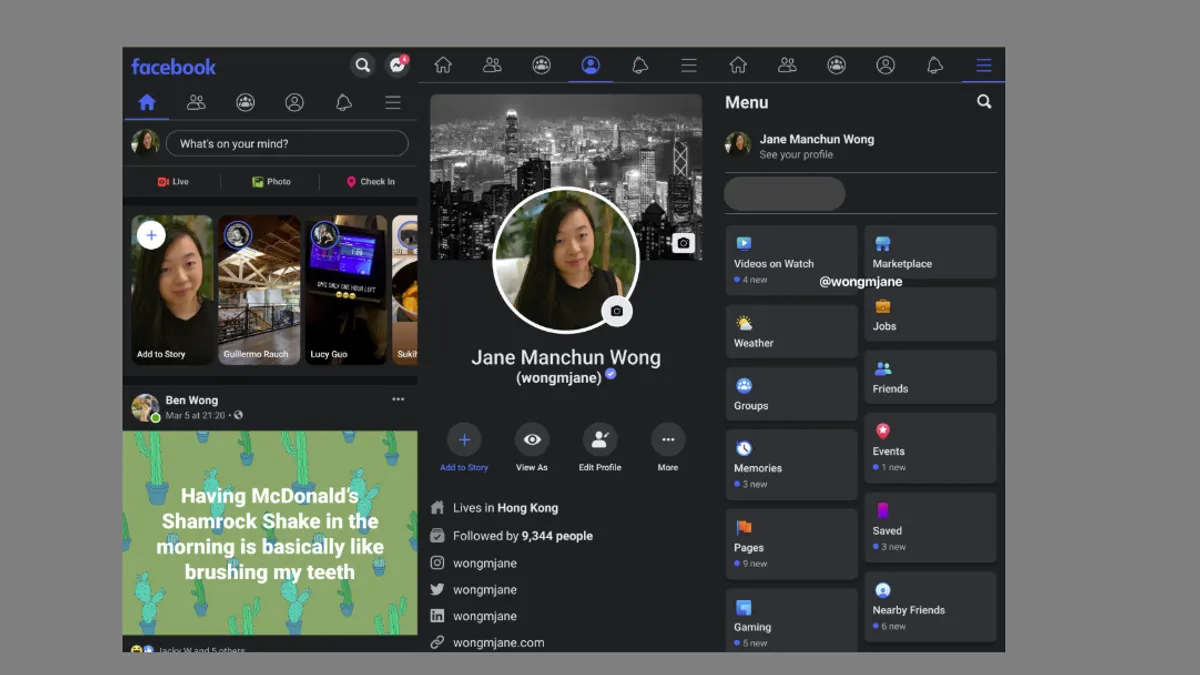Visit wongmjane.com website link

[487, 643]
